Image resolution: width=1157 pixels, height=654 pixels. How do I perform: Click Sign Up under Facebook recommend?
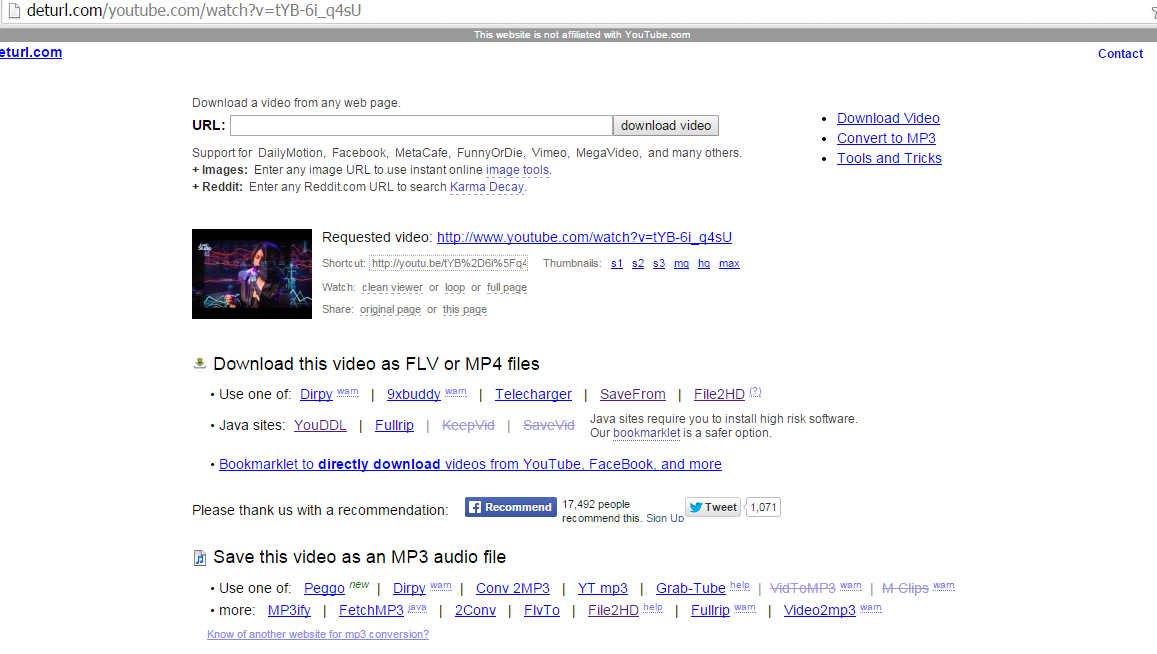[x=665, y=518]
